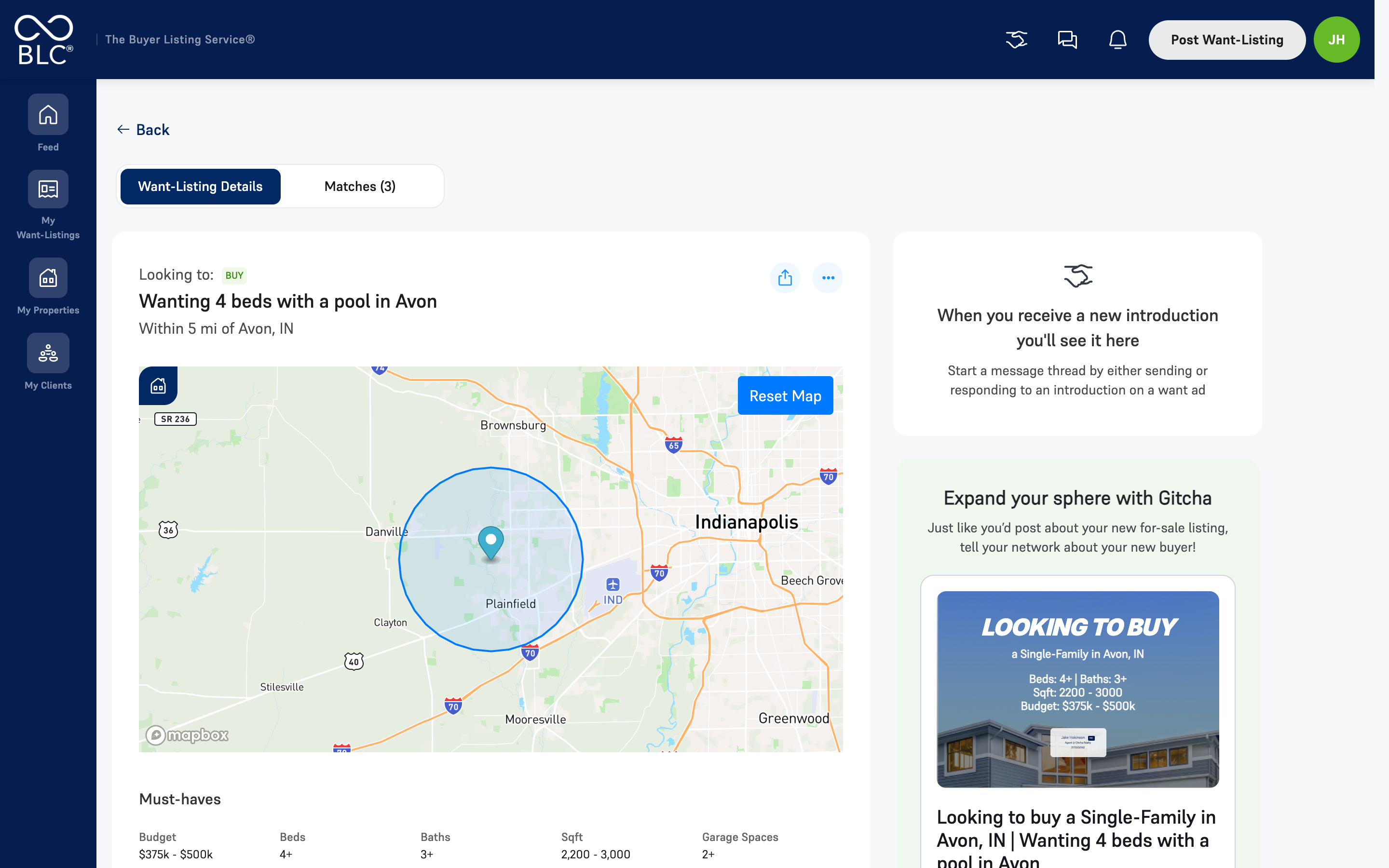Click the Garage Spaces value 2+

(x=708, y=854)
